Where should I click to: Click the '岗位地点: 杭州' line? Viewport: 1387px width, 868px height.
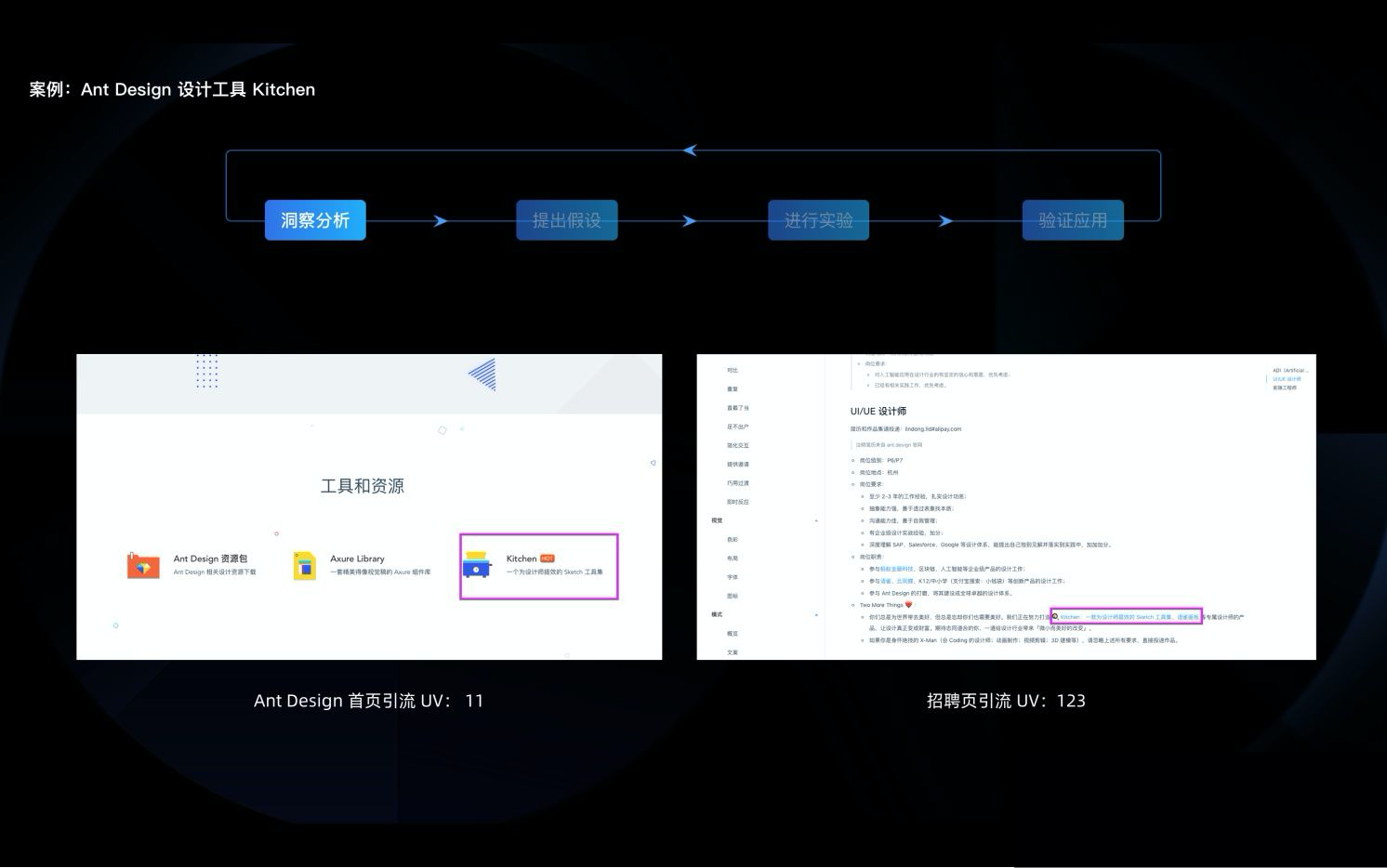coord(879,472)
